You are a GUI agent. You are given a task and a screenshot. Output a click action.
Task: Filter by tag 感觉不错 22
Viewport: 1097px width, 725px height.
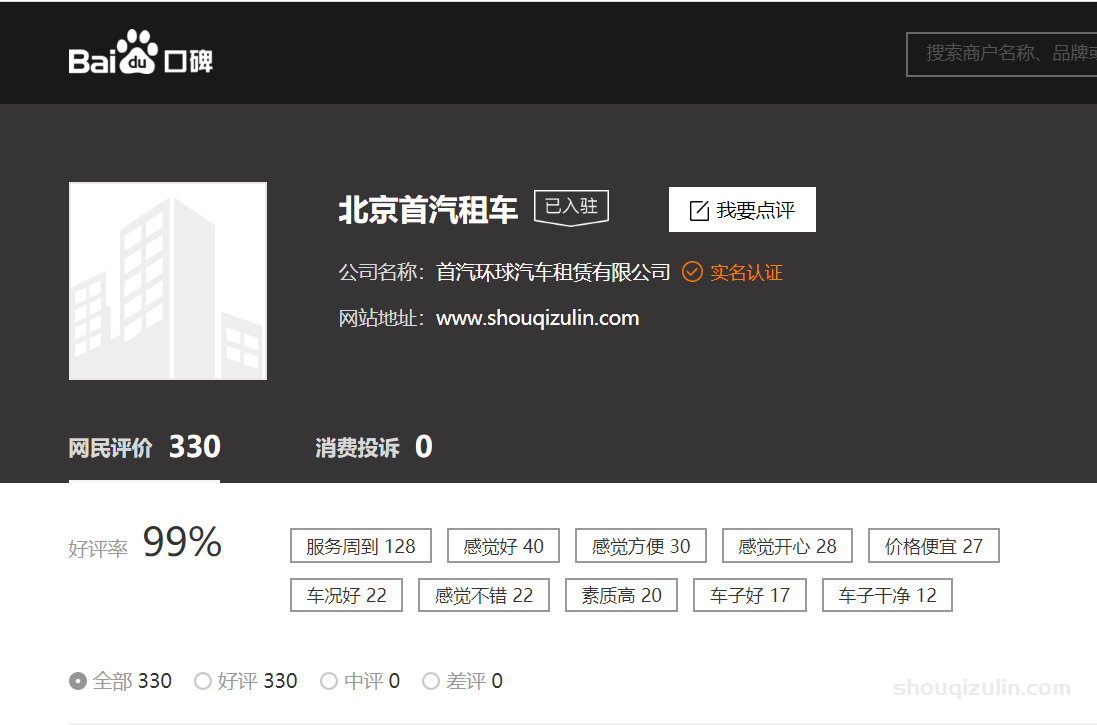(x=483, y=595)
